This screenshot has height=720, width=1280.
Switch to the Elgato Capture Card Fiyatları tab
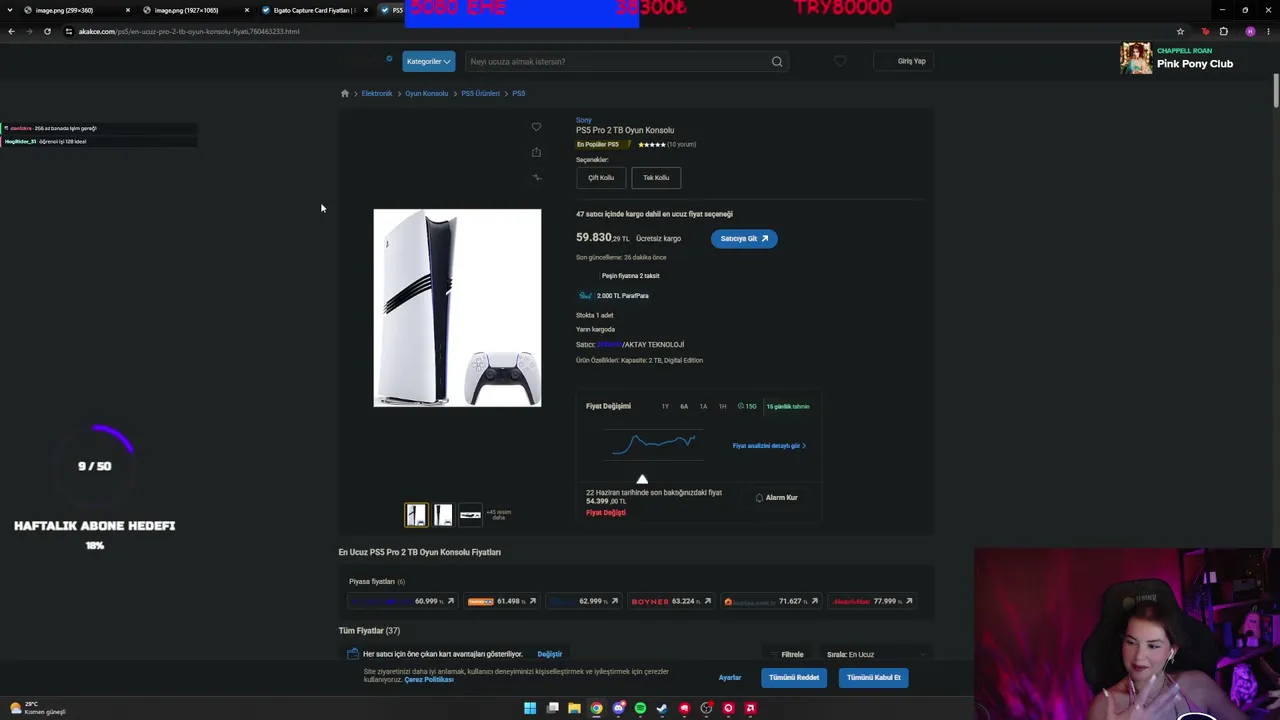314,10
